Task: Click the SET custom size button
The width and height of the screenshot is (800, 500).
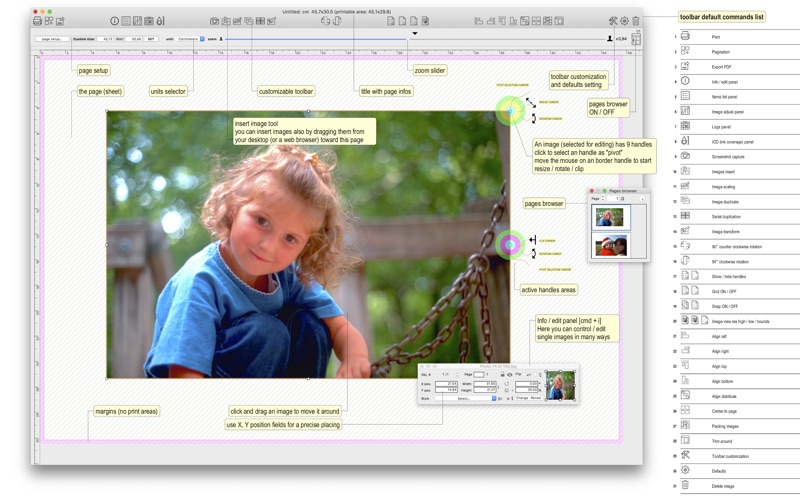Action: coord(152,39)
